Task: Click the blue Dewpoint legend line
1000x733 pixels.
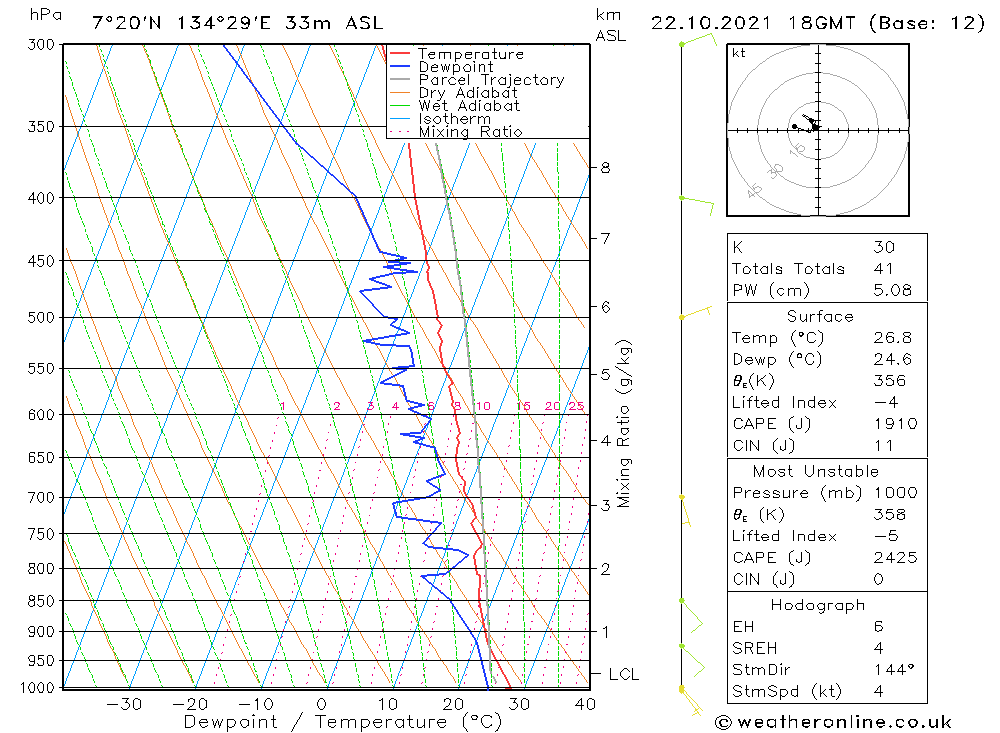Action: 400,66
